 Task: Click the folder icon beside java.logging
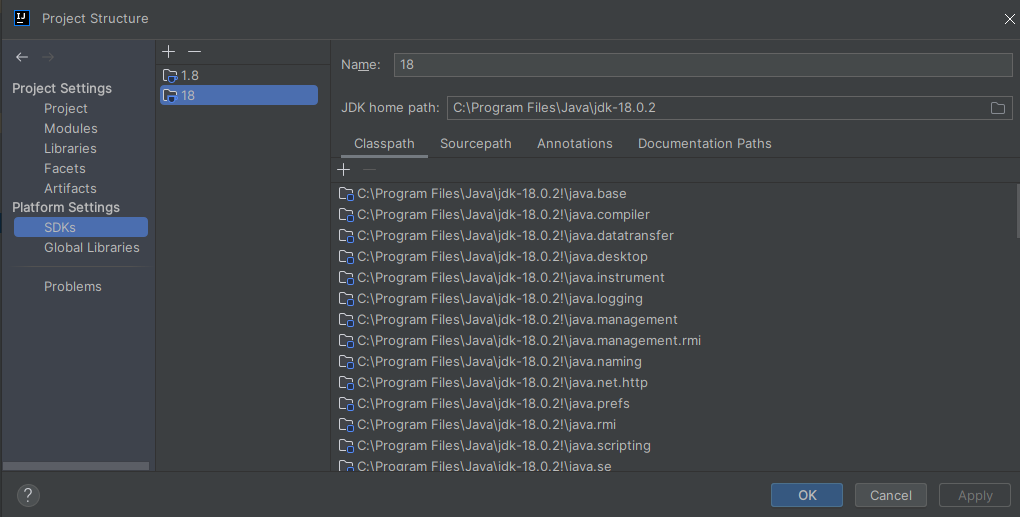pyautogui.click(x=346, y=298)
